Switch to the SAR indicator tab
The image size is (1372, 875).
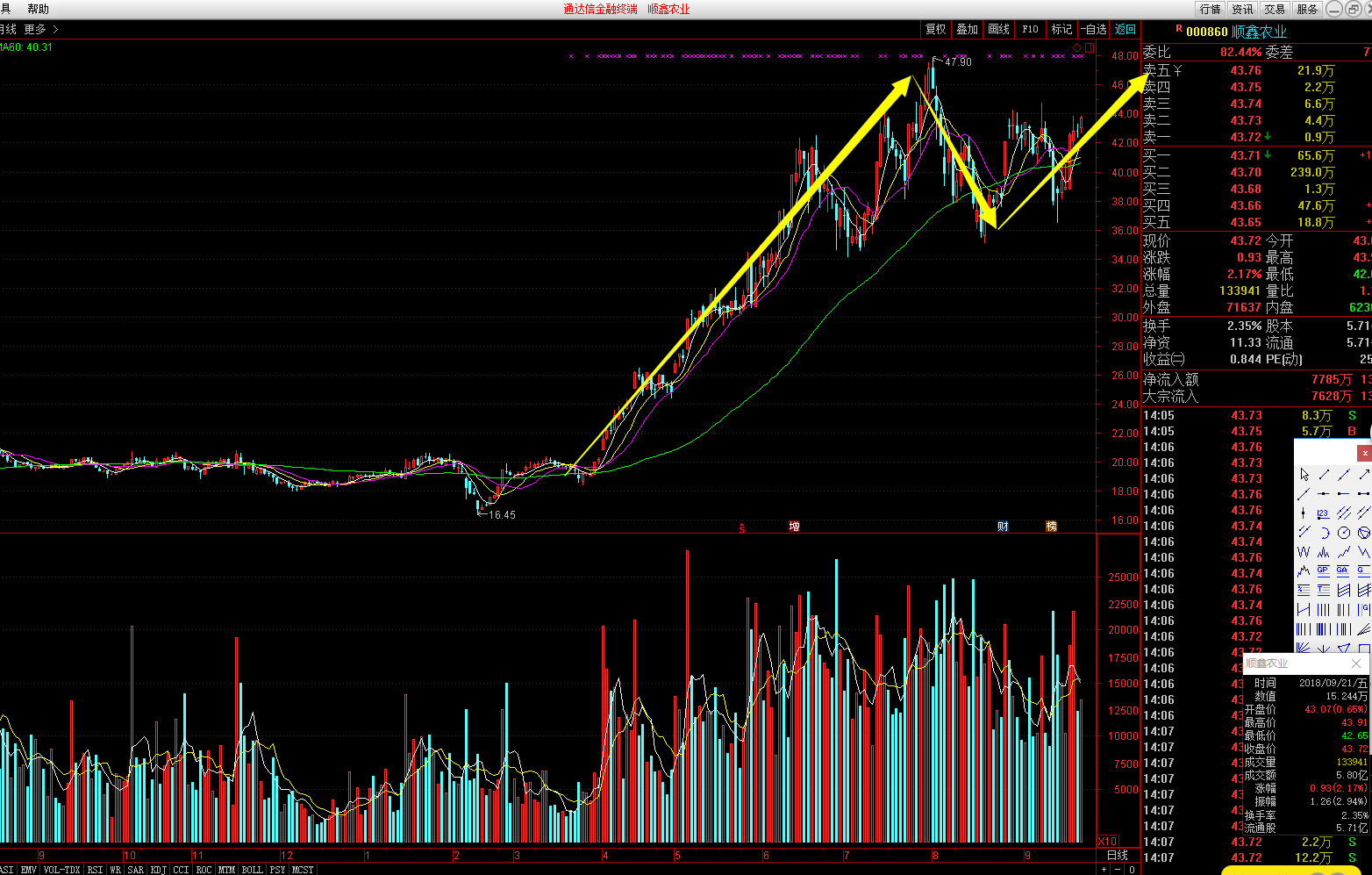(136, 870)
